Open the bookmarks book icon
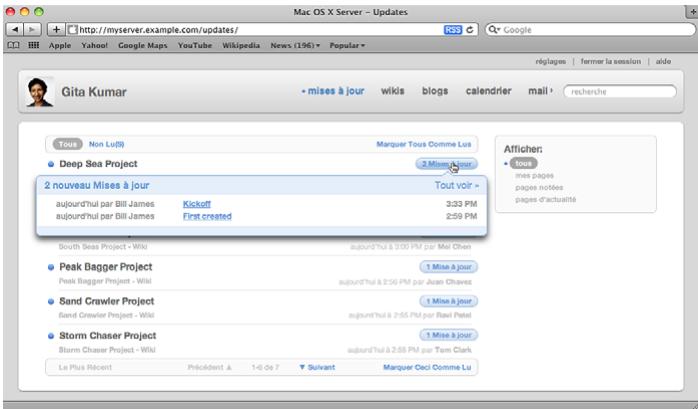Screen dimensions: 698x409 14,45
